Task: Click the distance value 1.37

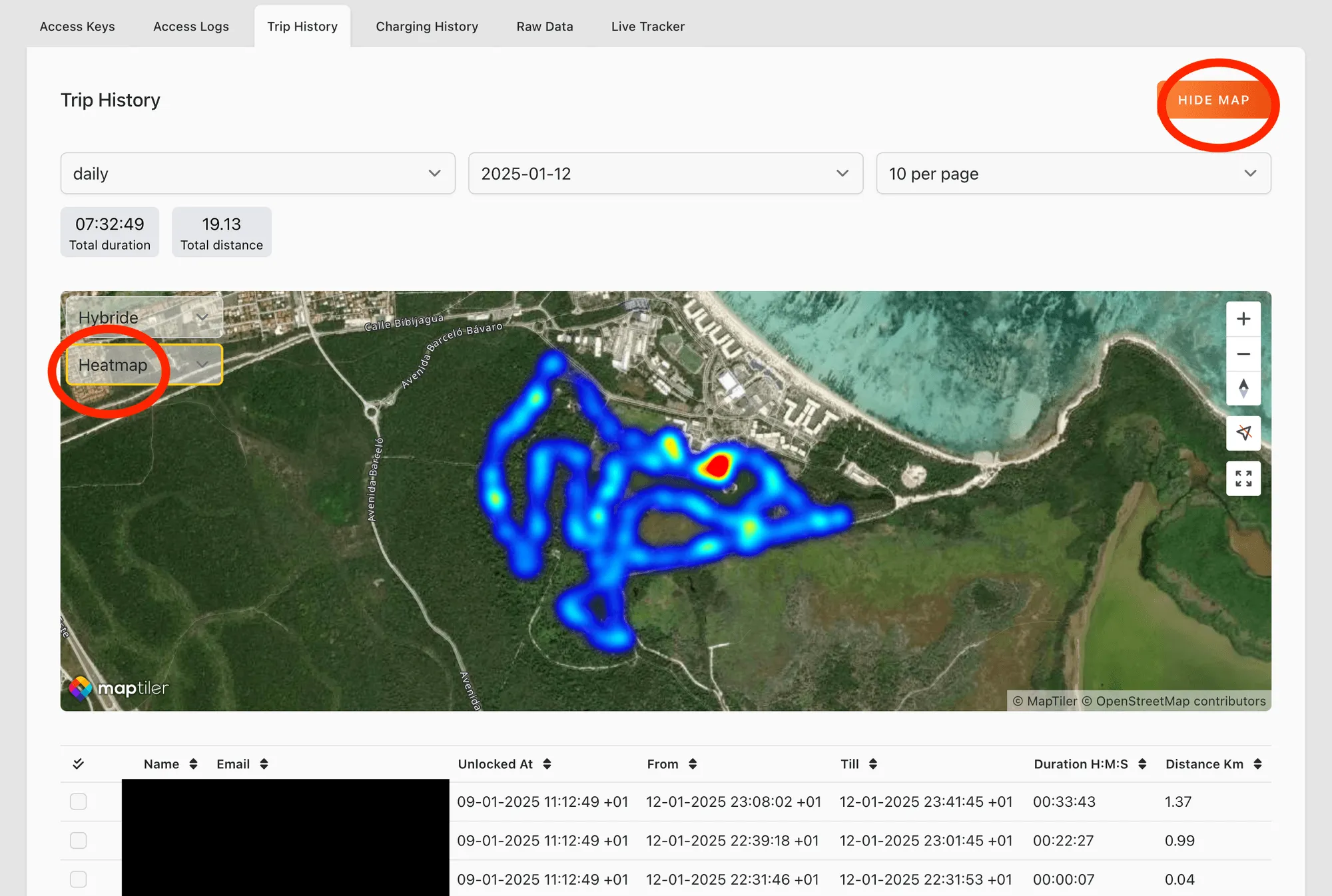Action: click(1178, 801)
